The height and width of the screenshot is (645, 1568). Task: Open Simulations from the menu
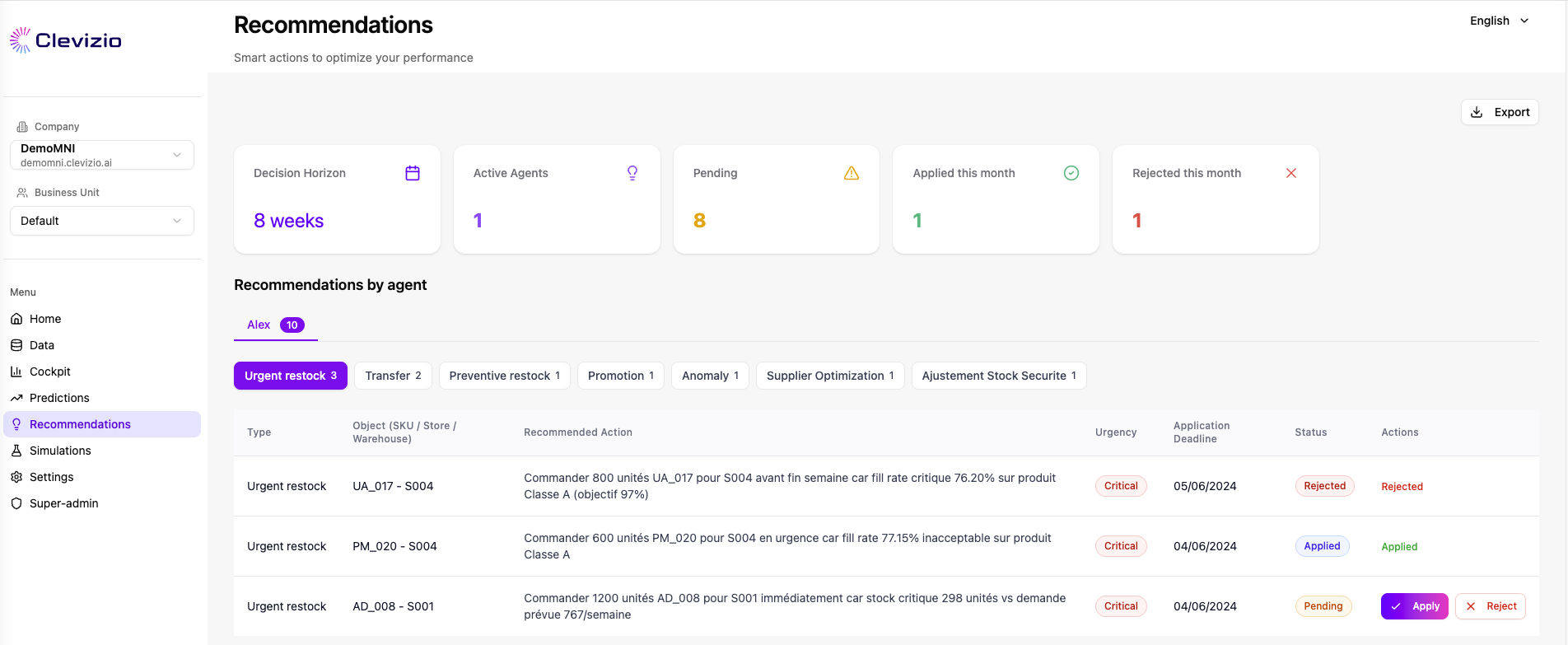102,451
